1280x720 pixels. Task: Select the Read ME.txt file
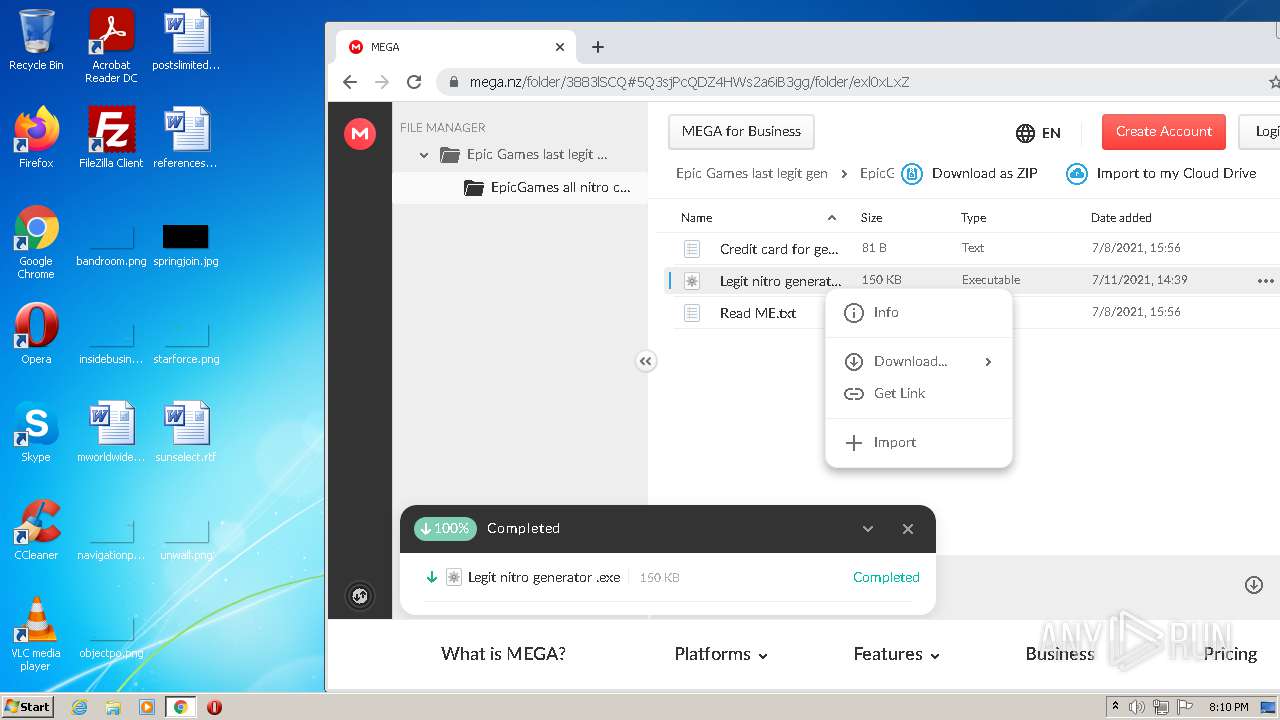757,313
